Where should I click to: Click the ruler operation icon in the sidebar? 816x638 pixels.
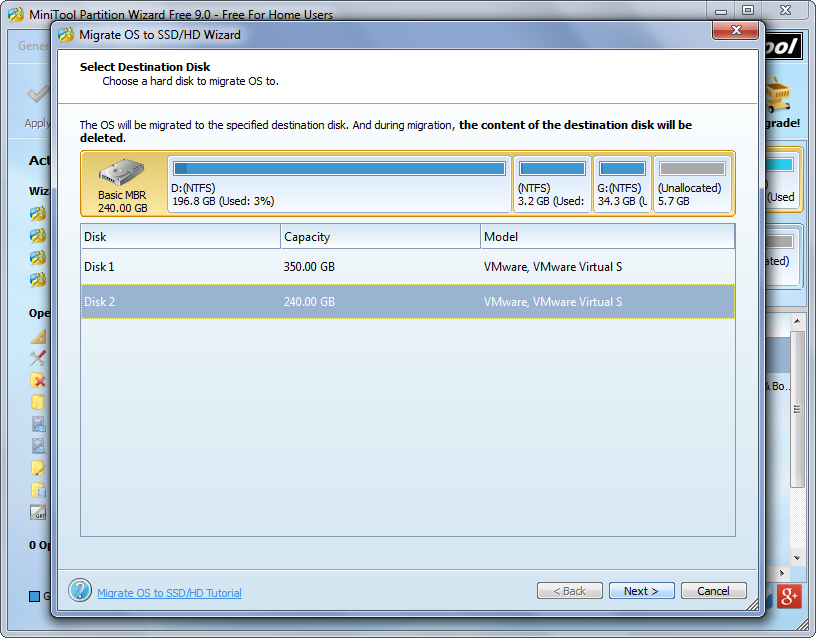pyautogui.click(x=39, y=336)
